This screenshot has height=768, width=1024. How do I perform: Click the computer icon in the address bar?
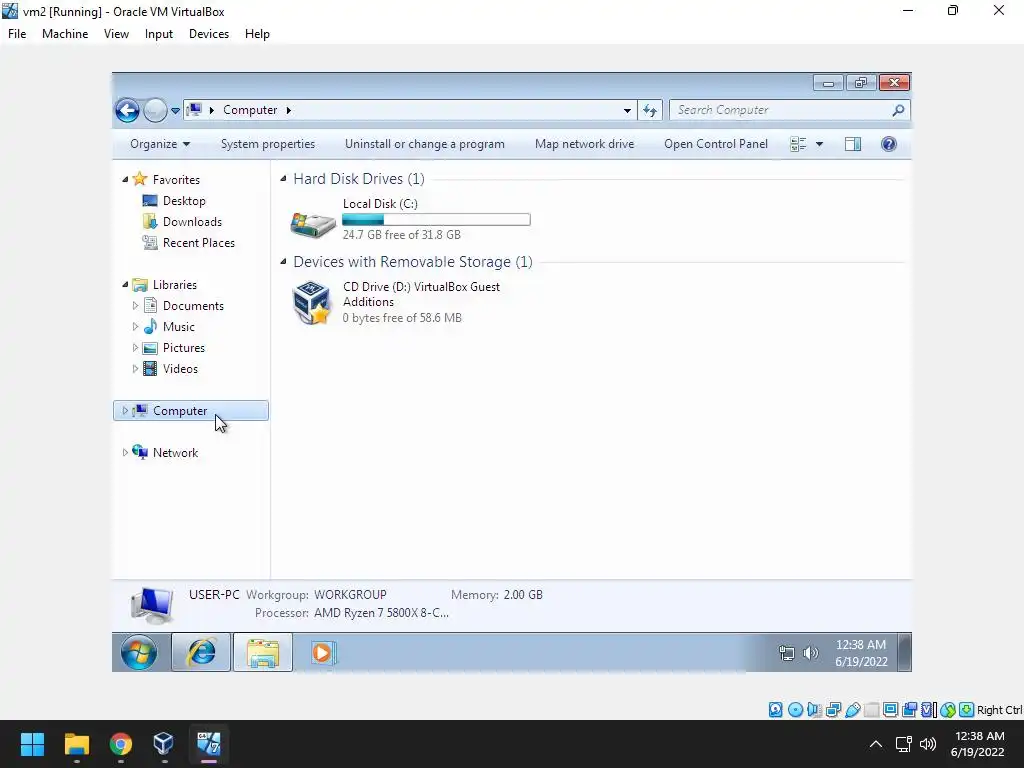(x=194, y=110)
